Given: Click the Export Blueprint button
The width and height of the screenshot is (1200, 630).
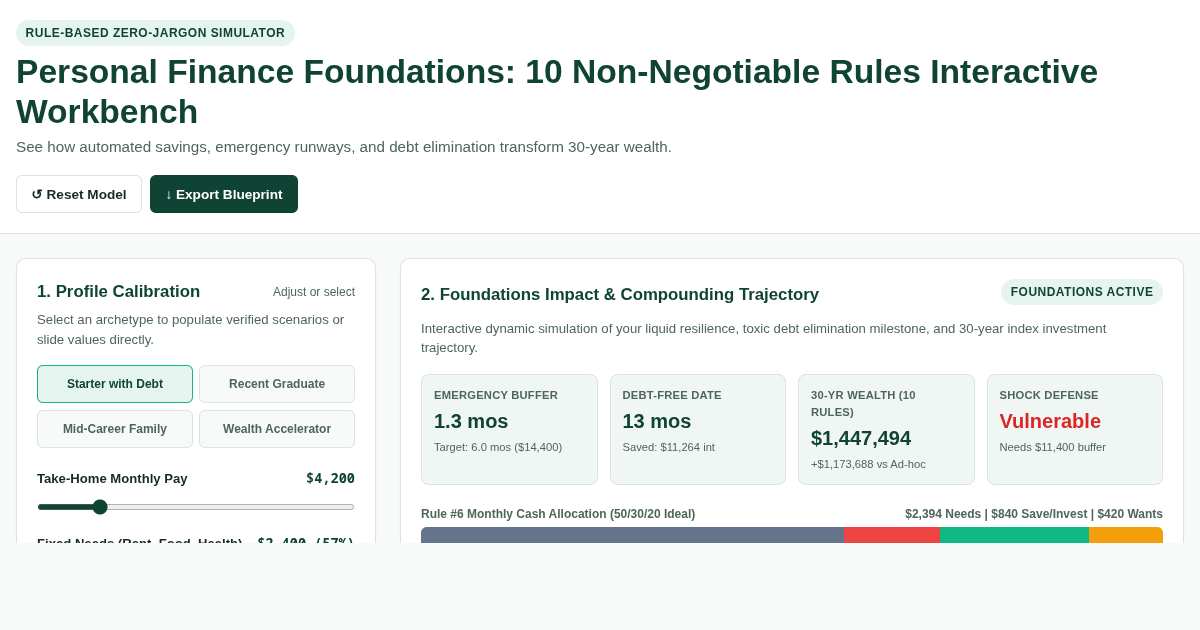Looking at the screenshot, I should coord(224,194).
